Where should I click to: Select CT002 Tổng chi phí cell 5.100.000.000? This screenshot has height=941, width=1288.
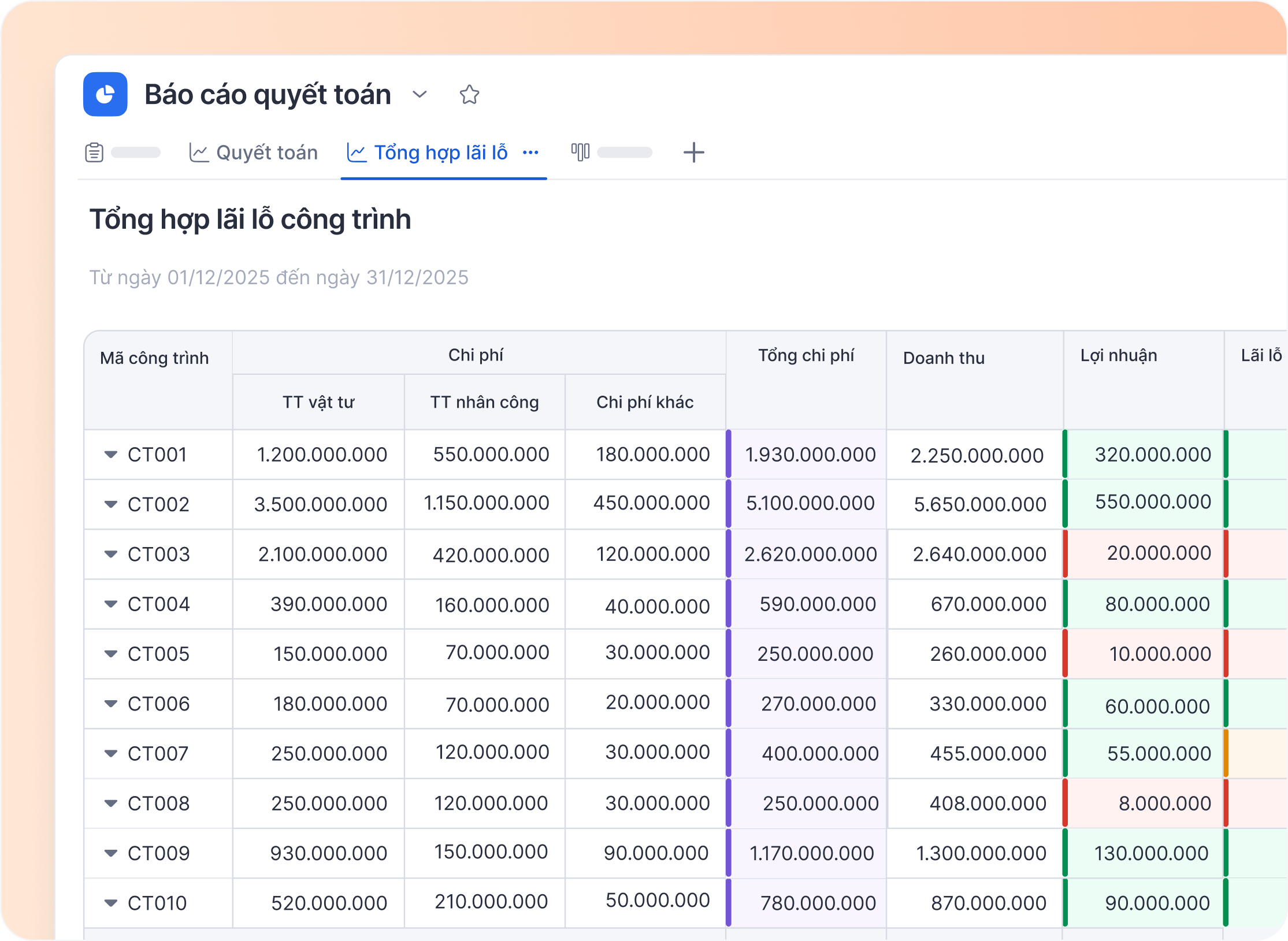[810, 503]
